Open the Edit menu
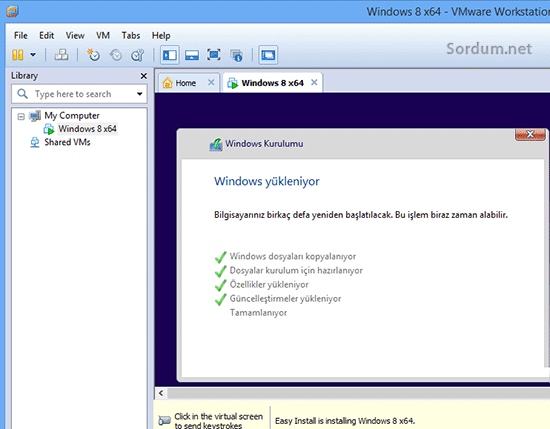 point(46,36)
